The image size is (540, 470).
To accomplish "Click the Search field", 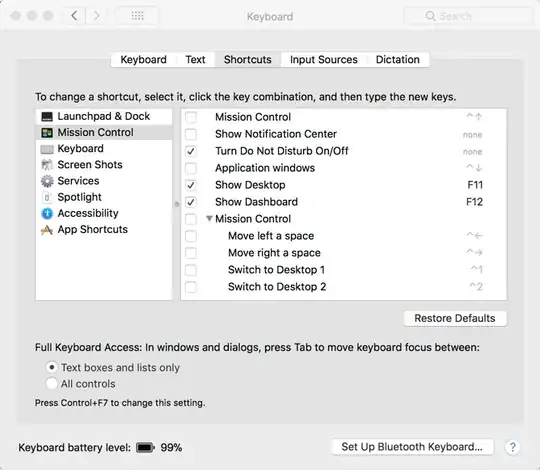I will pos(468,16).
